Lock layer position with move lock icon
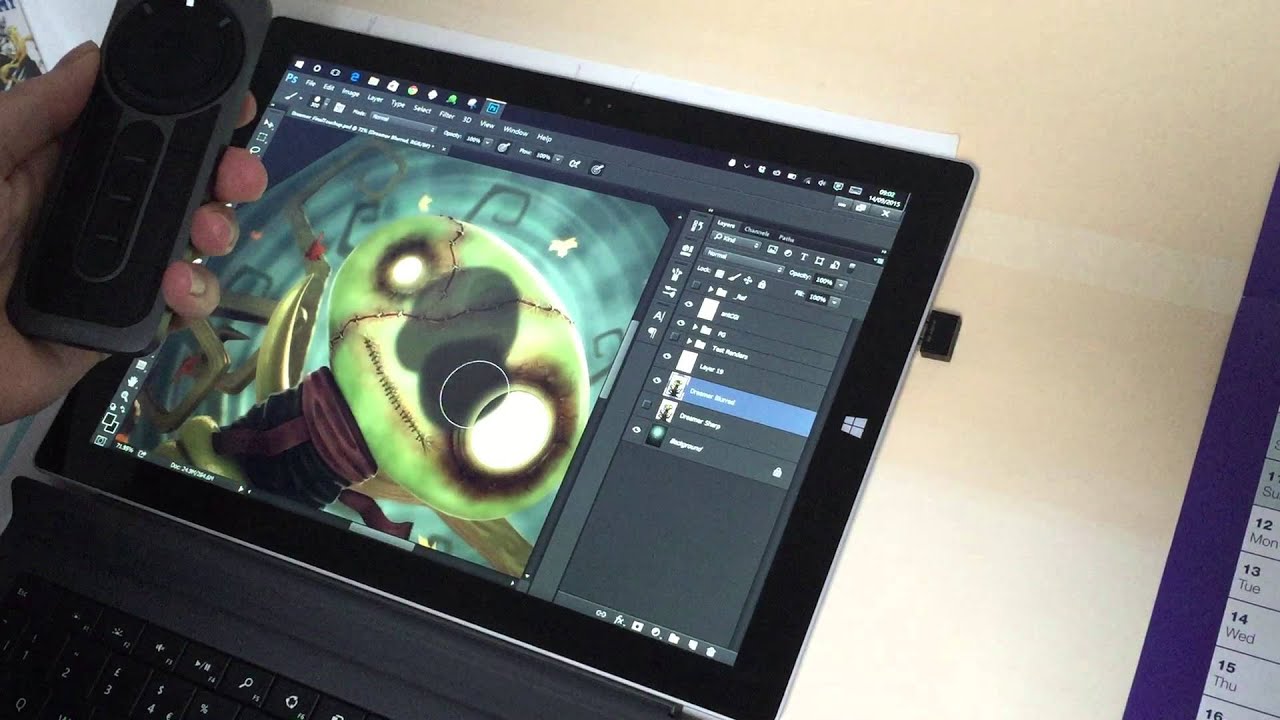Viewport: 1280px width, 720px height. [748, 280]
